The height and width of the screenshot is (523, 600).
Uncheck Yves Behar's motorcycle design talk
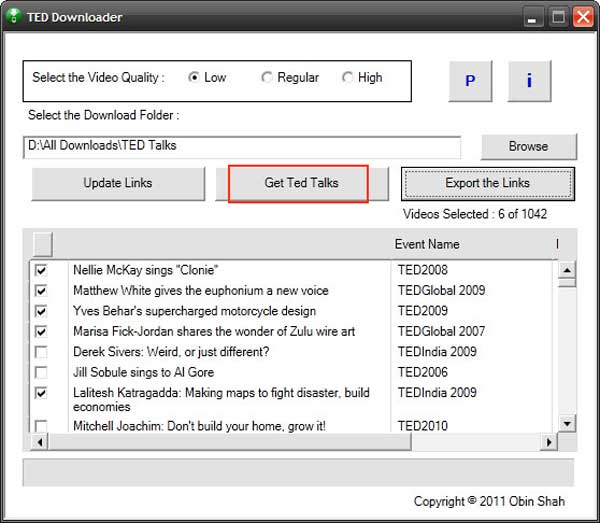tap(41, 311)
